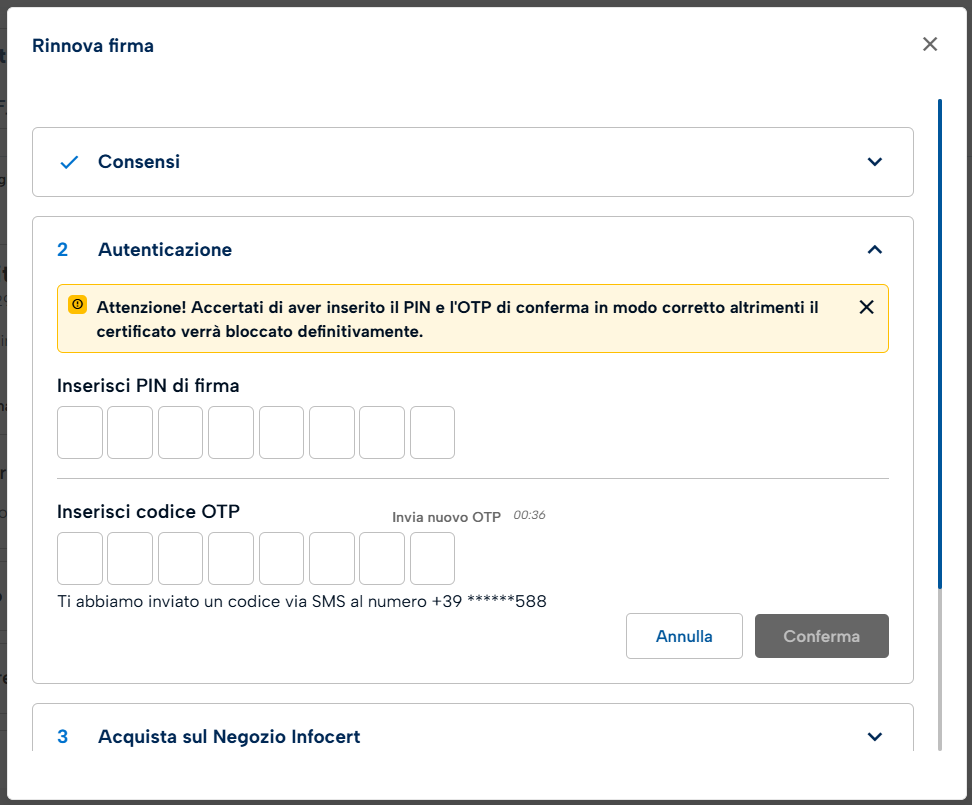
Task: Collapse the Autenticazione section chevron
Action: point(875,250)
